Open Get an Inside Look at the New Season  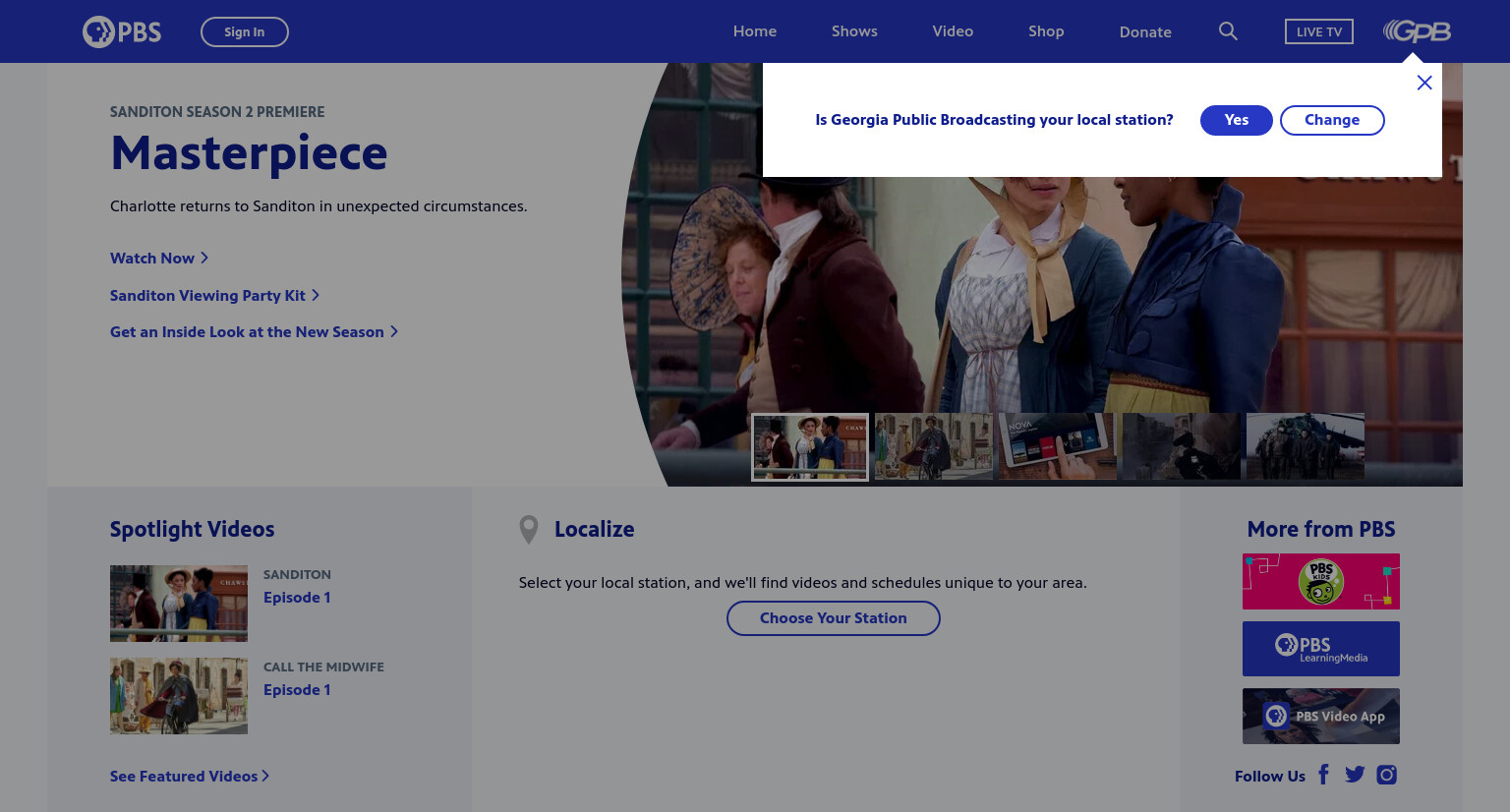254,332
